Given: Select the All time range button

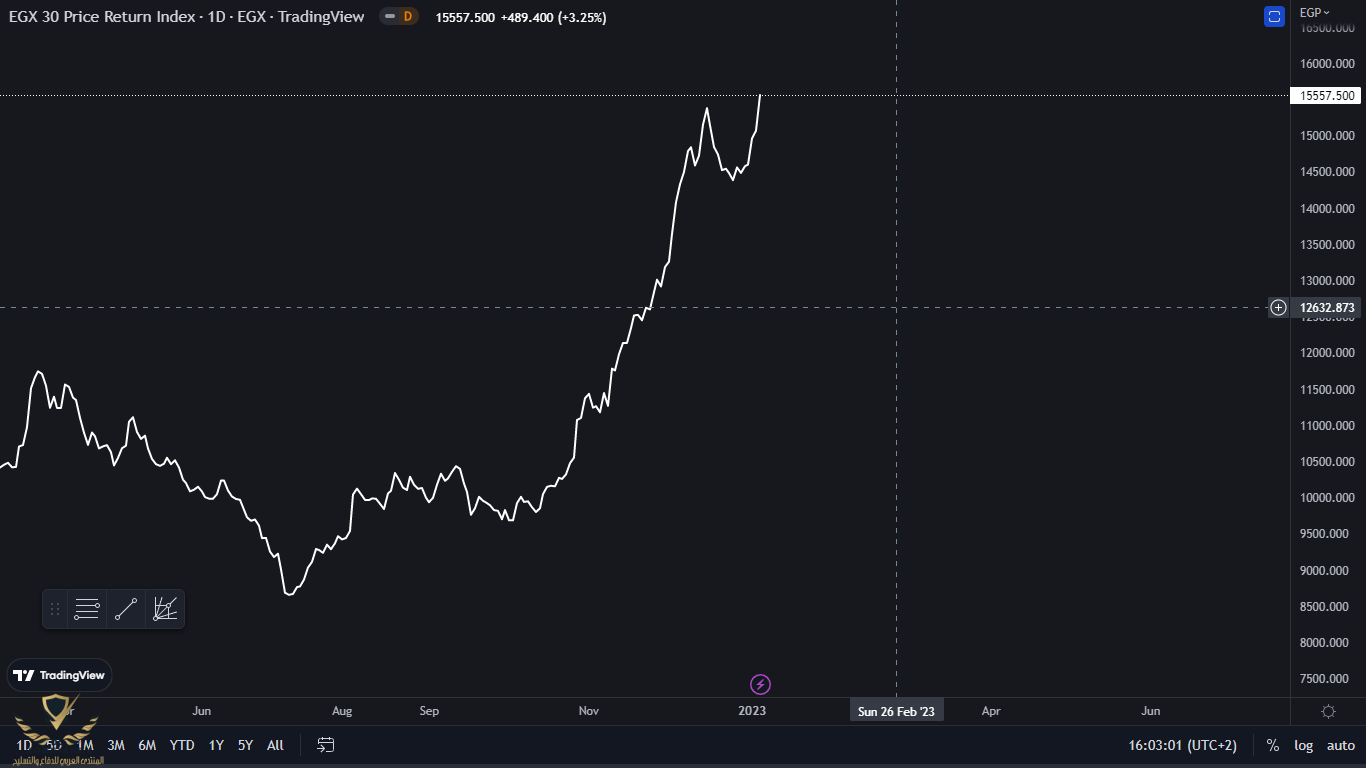Looking at the screenshot, I should click(x=275, y=745).
